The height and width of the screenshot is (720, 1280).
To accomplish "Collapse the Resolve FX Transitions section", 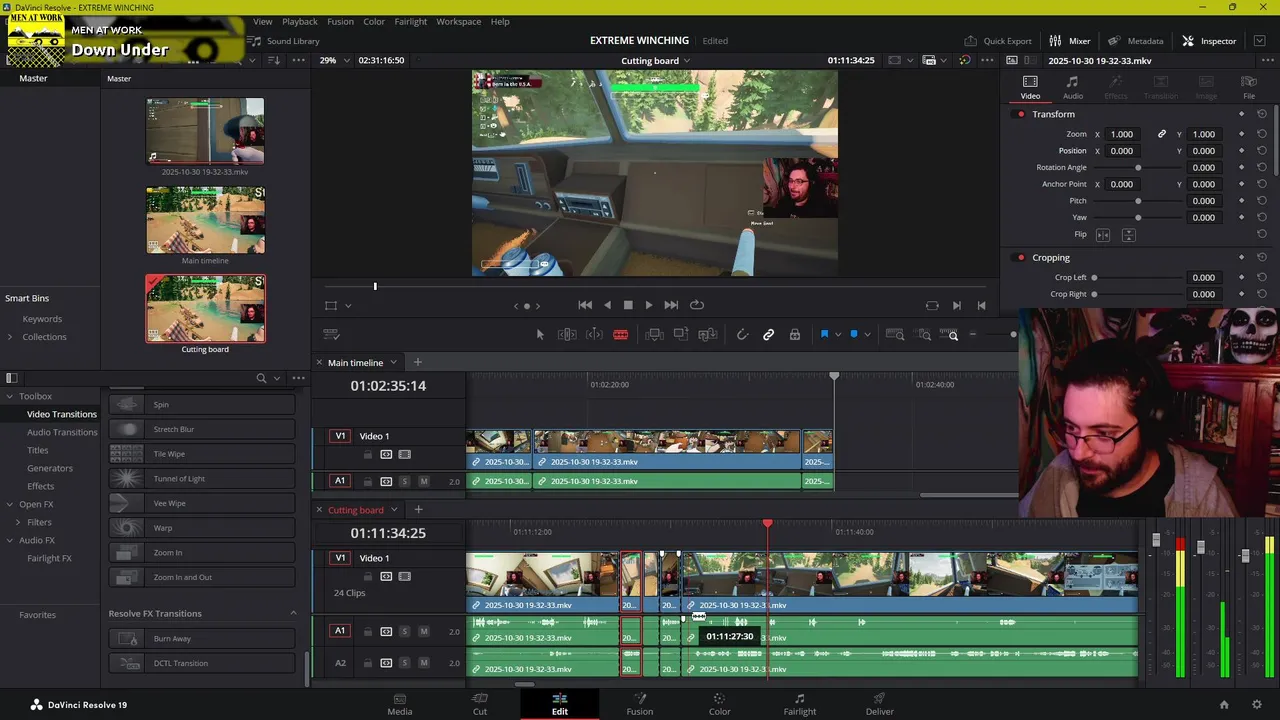I will tap(293, 613).
